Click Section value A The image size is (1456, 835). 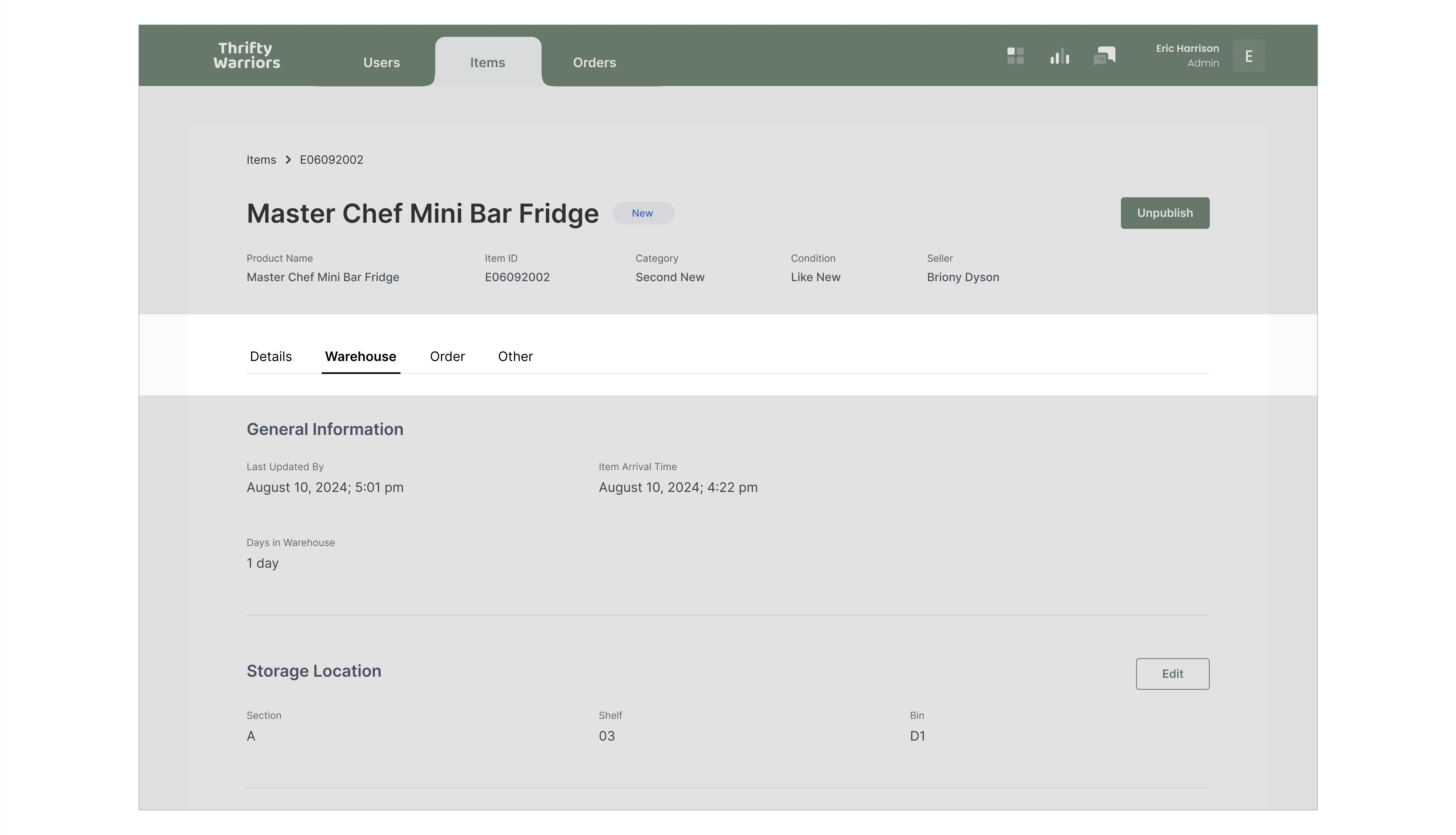pos(251,736)
